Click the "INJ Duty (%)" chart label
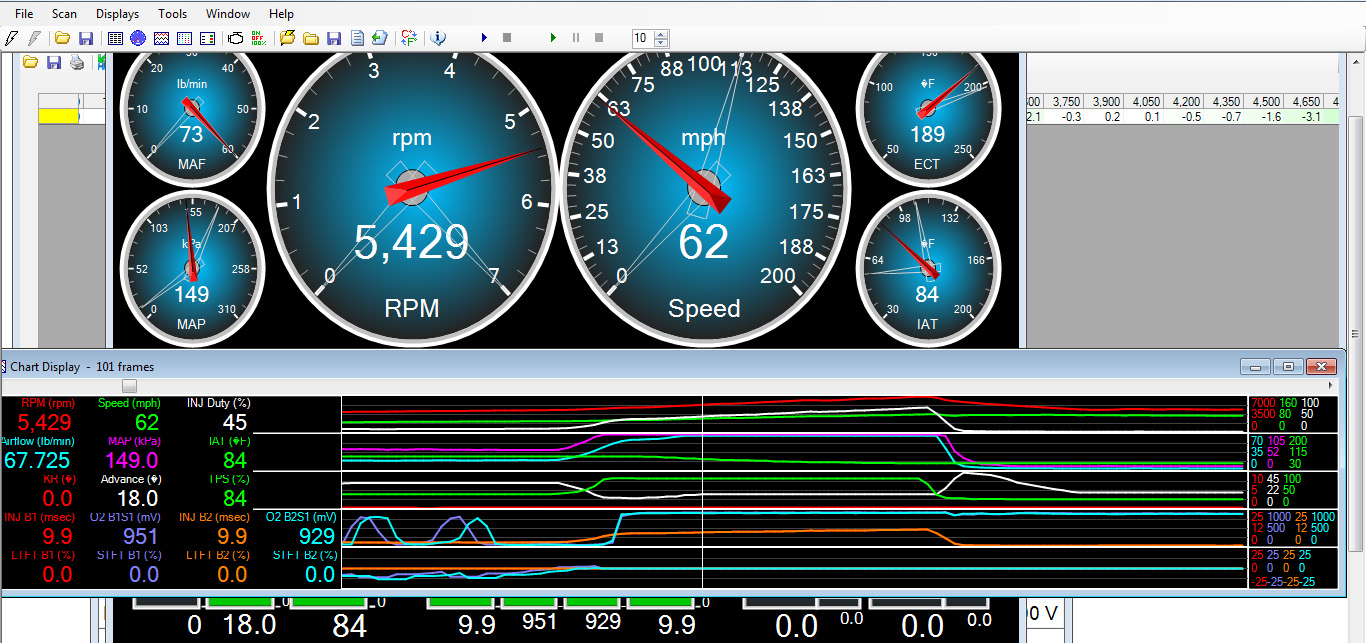Viewport: 1366px width, 643px height. 218,403
